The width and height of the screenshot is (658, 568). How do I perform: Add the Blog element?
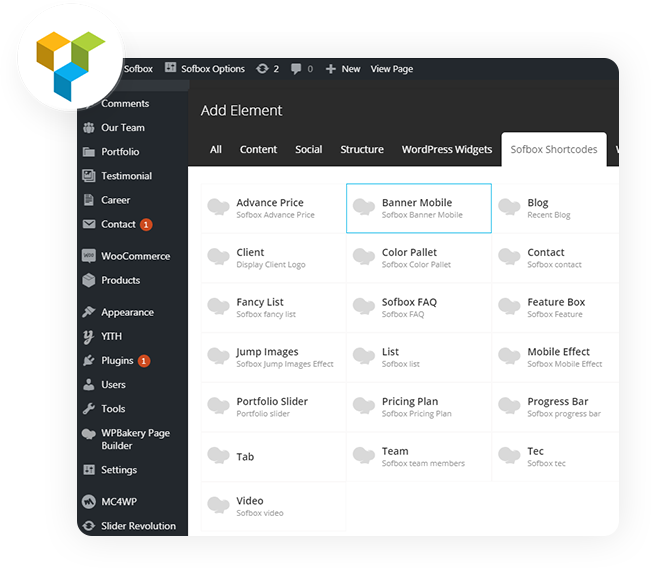click(x=555, y=208)
